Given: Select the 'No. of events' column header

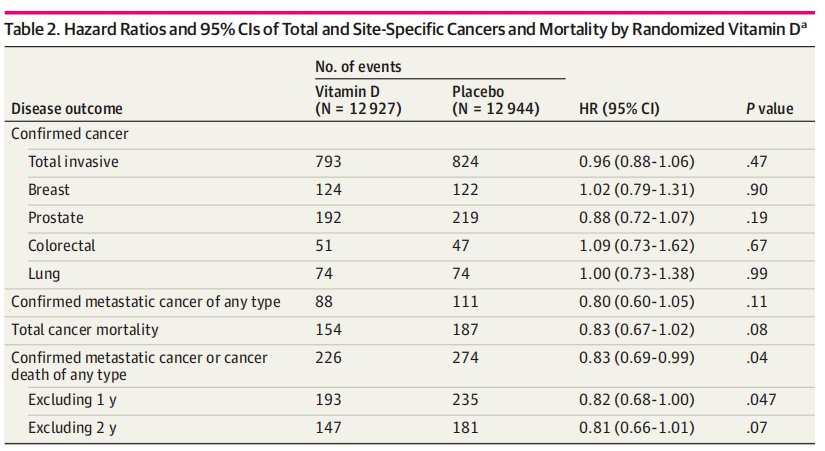Looking at the screenshot, I should click(358, 68).
